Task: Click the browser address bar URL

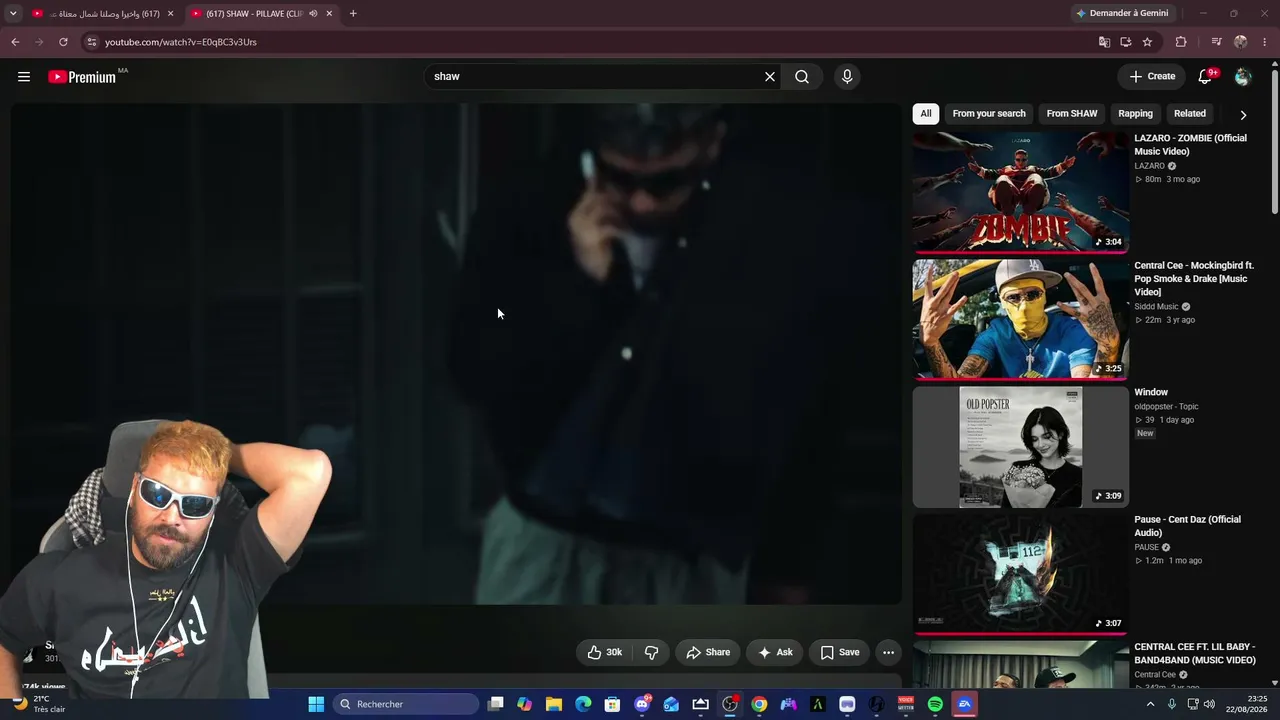Action: (x=181, y=42)
